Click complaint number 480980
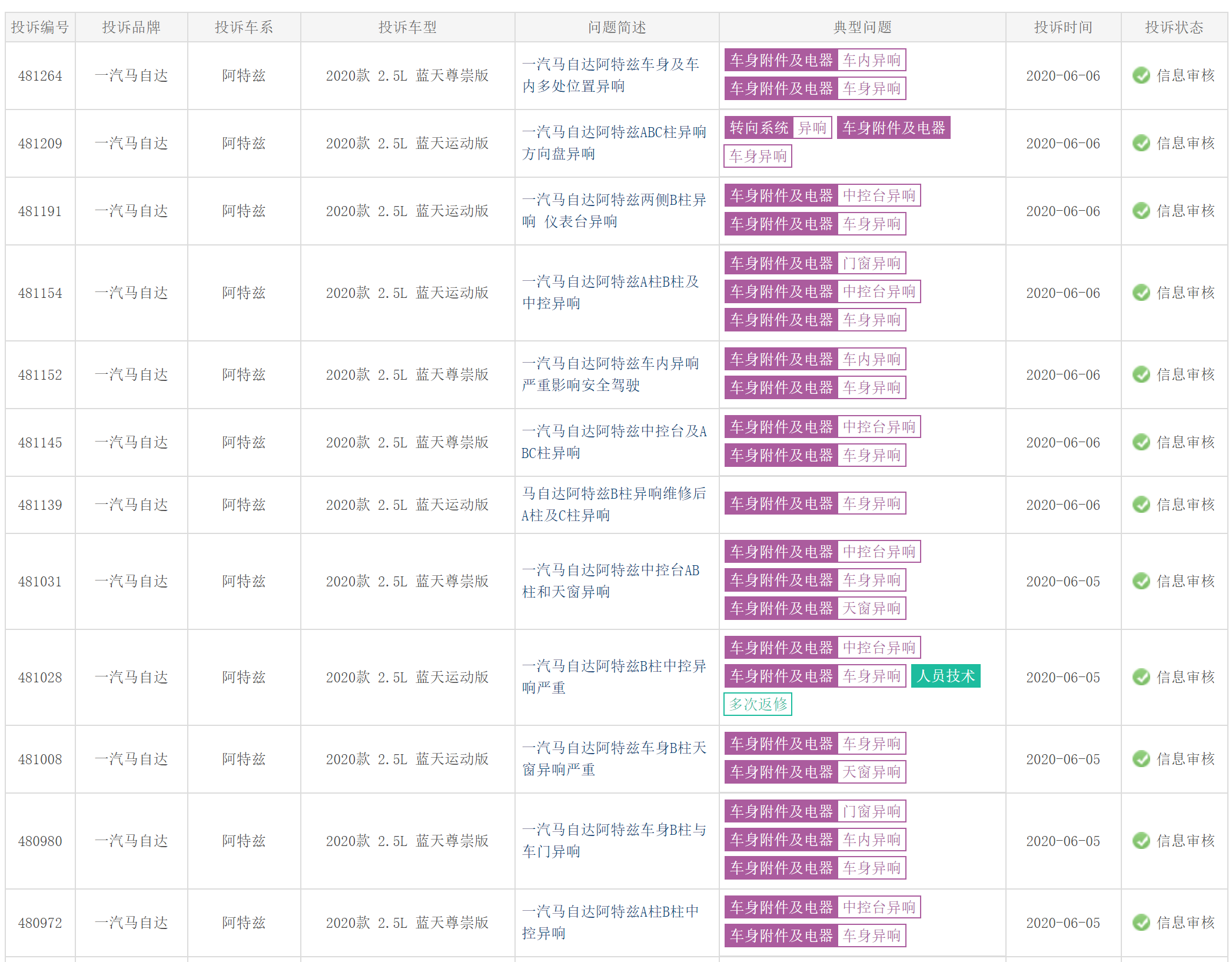The image size is (1232, 962). point(40,841)
